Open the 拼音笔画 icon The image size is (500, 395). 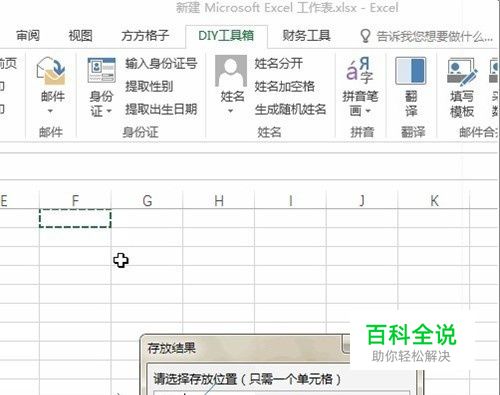[360, 71]
